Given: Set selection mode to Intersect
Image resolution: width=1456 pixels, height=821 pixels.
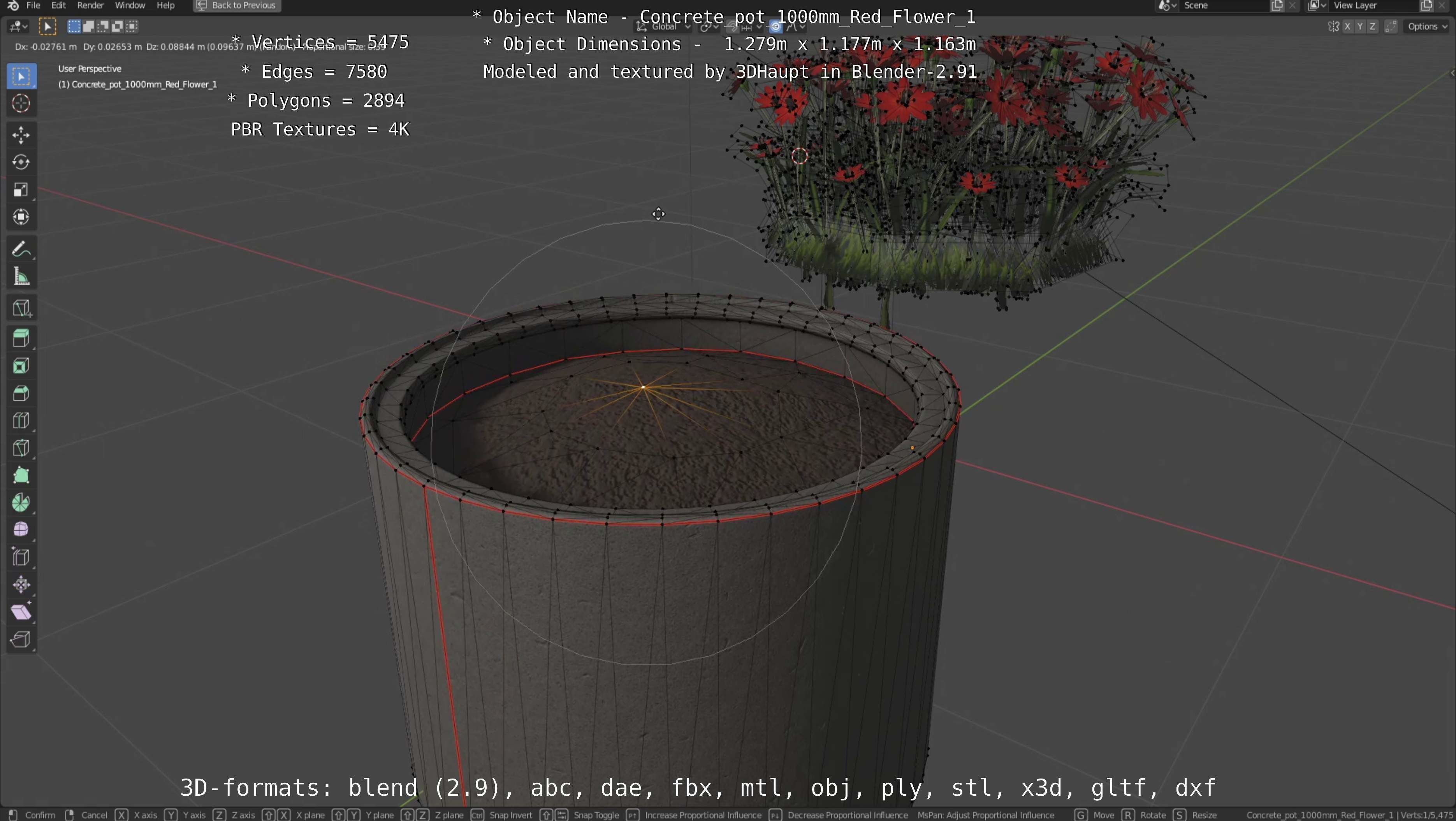Looking at the screenshot, I should point(132,26).
